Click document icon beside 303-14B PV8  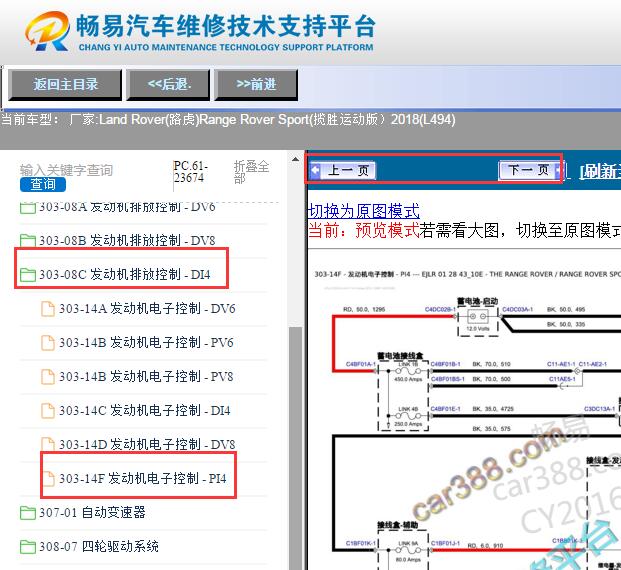pos(48,377)
